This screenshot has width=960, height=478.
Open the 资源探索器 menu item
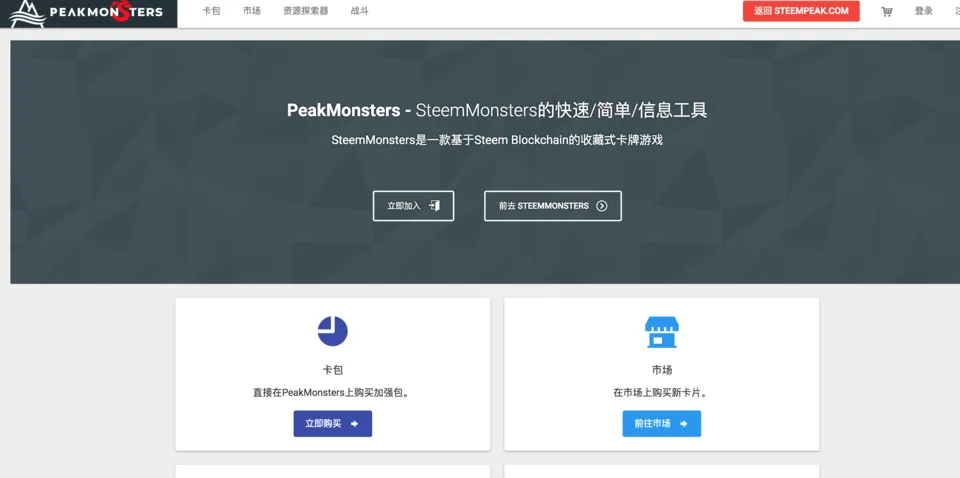point(306,11)
